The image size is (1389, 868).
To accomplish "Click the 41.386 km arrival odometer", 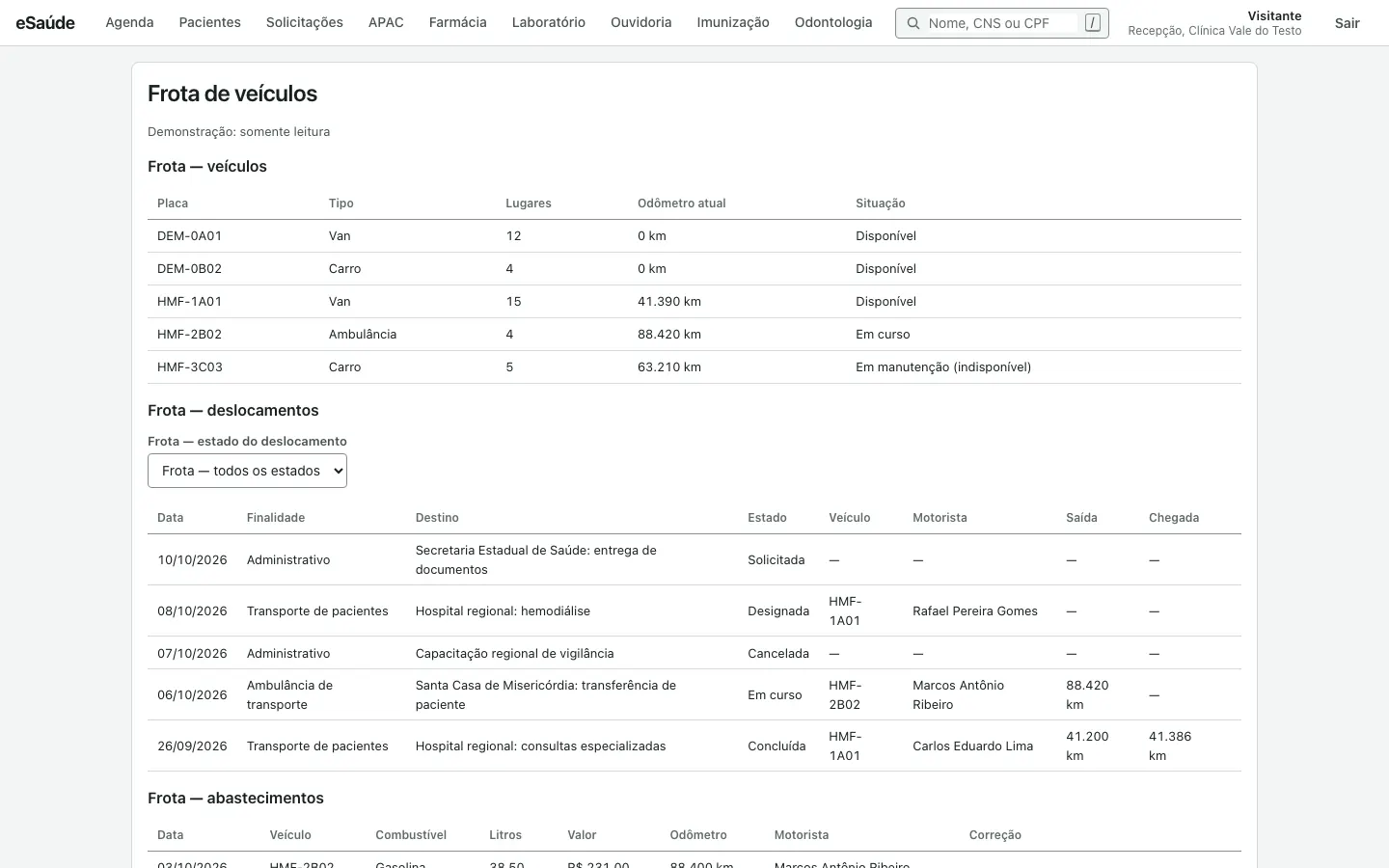I will (x=1170, y=746).
